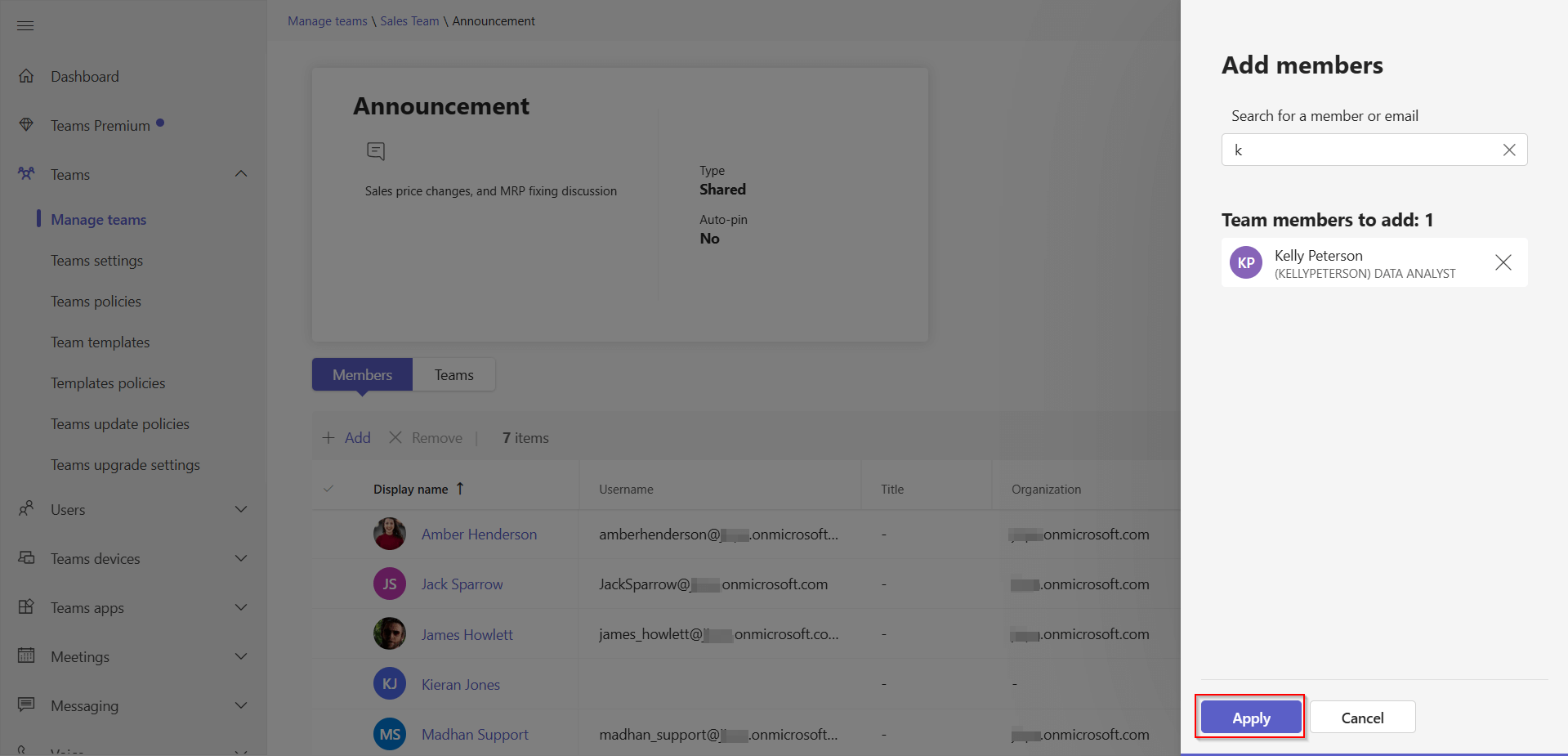The image size is (1568, 756).
Task: Click the Meetings calendar icon
Action: (x=27, y=655)
